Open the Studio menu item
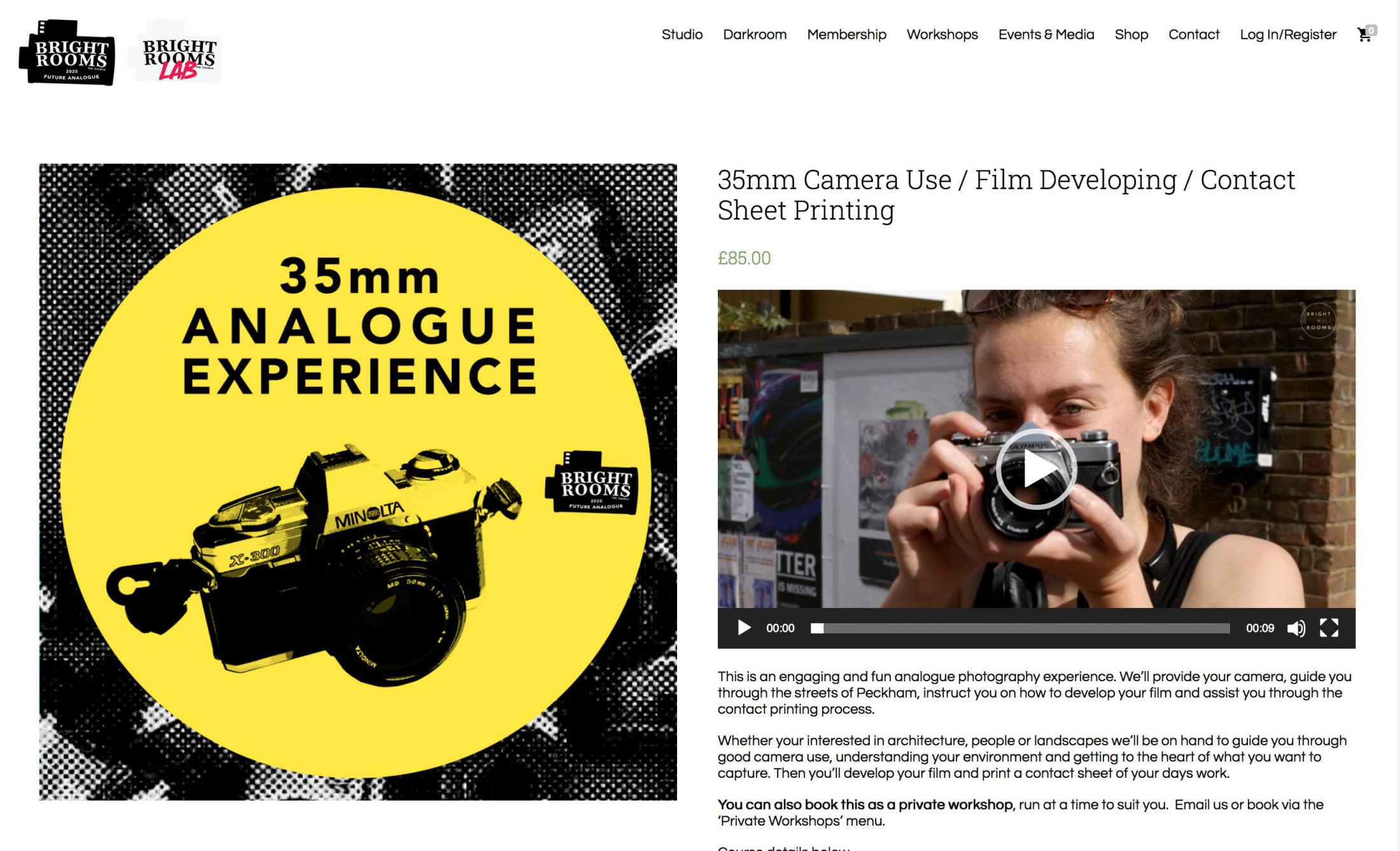The width and height of the screenshot is (1400, 851). coord(682,34)
